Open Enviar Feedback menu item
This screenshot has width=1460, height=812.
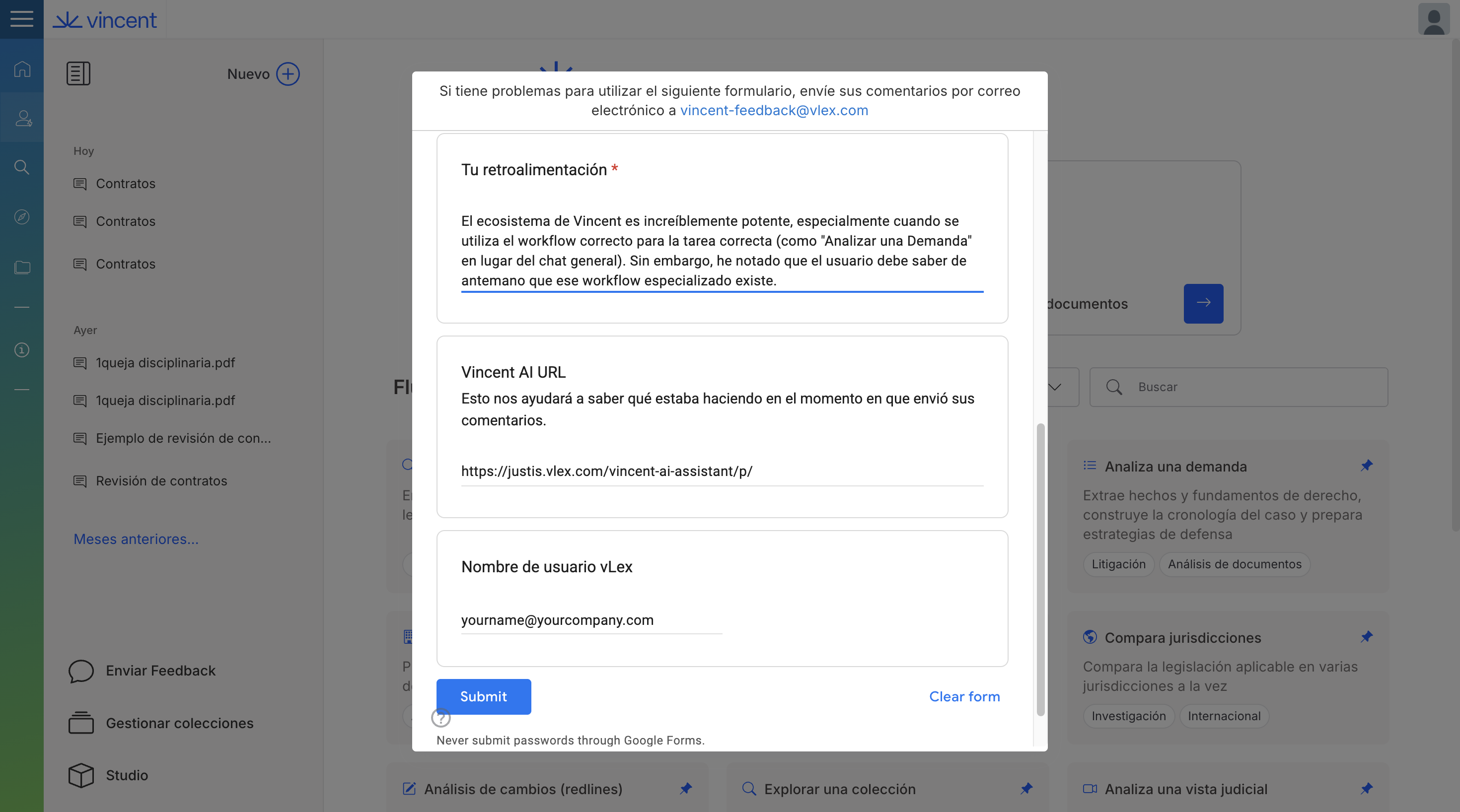pyautogui.click(x=160, y=671)
